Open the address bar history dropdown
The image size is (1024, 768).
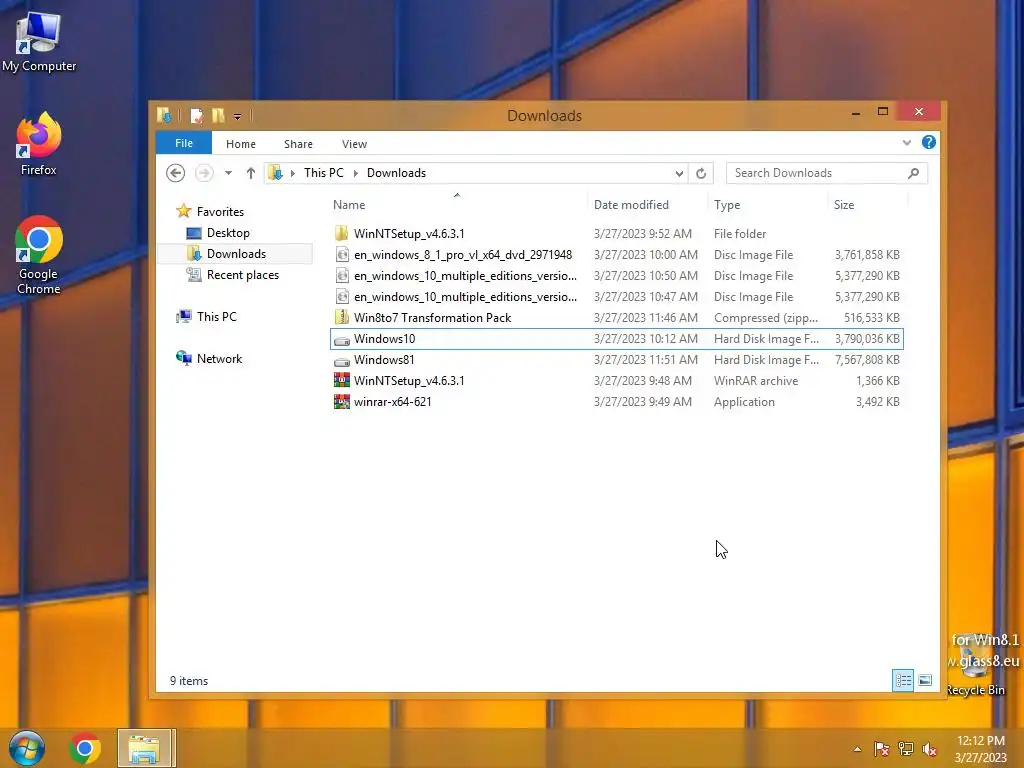point(679,173)
